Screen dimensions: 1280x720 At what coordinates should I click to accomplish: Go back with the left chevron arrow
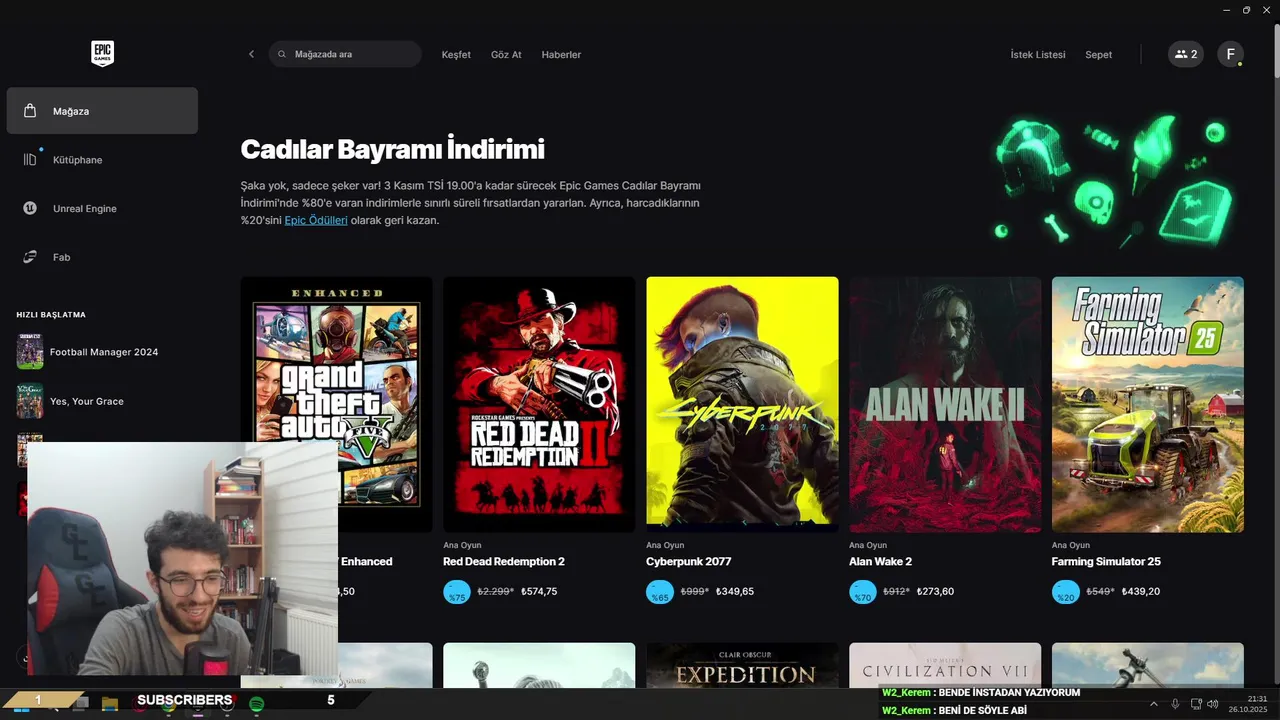(x=251, y=54)
